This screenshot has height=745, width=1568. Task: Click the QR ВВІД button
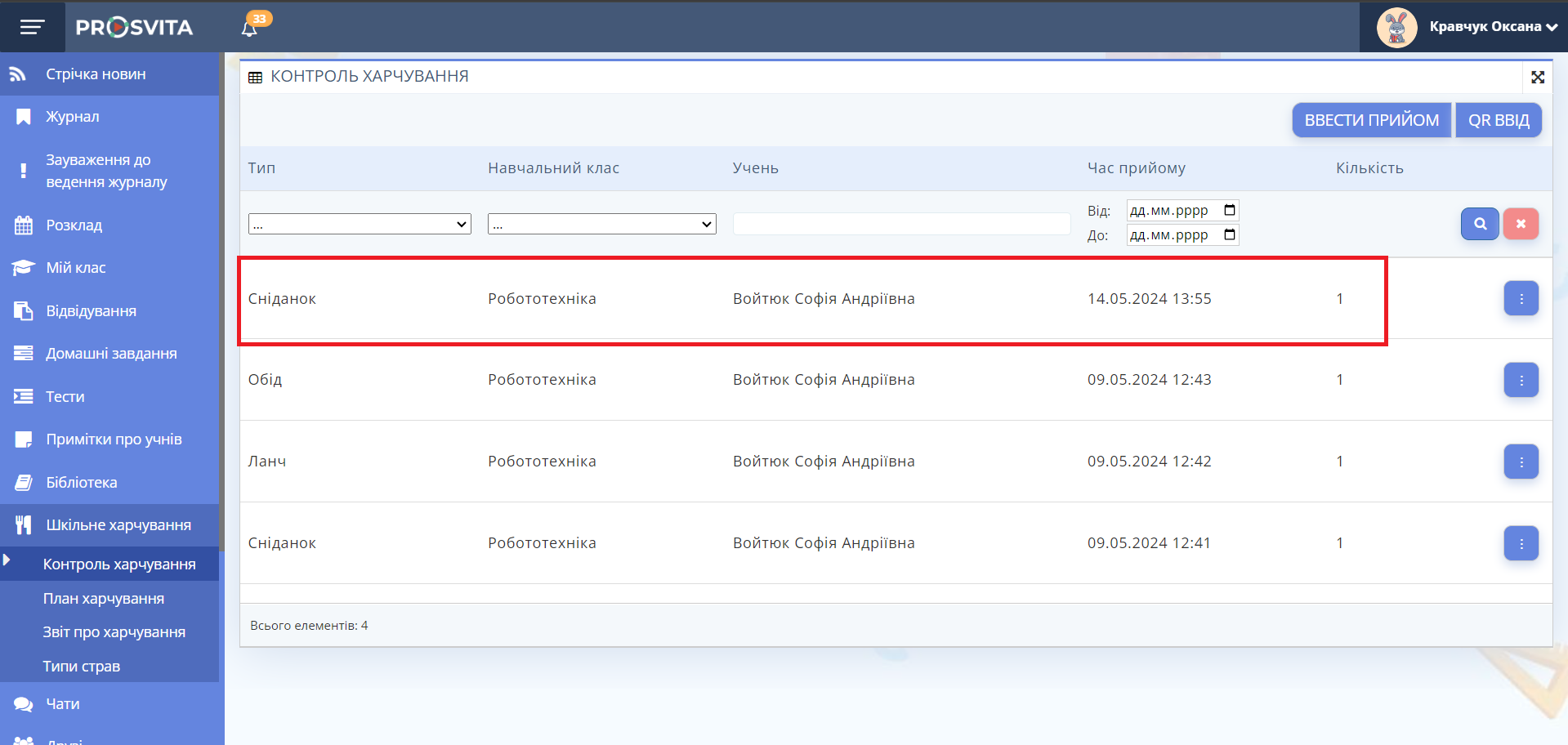click(1498, 120)
